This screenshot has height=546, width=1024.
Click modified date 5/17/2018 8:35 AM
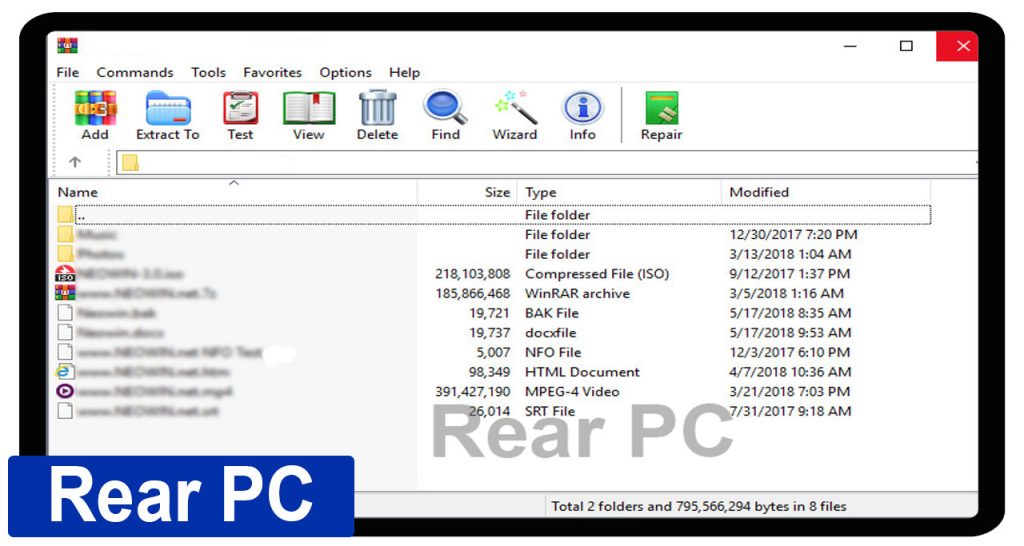[790, 313]
